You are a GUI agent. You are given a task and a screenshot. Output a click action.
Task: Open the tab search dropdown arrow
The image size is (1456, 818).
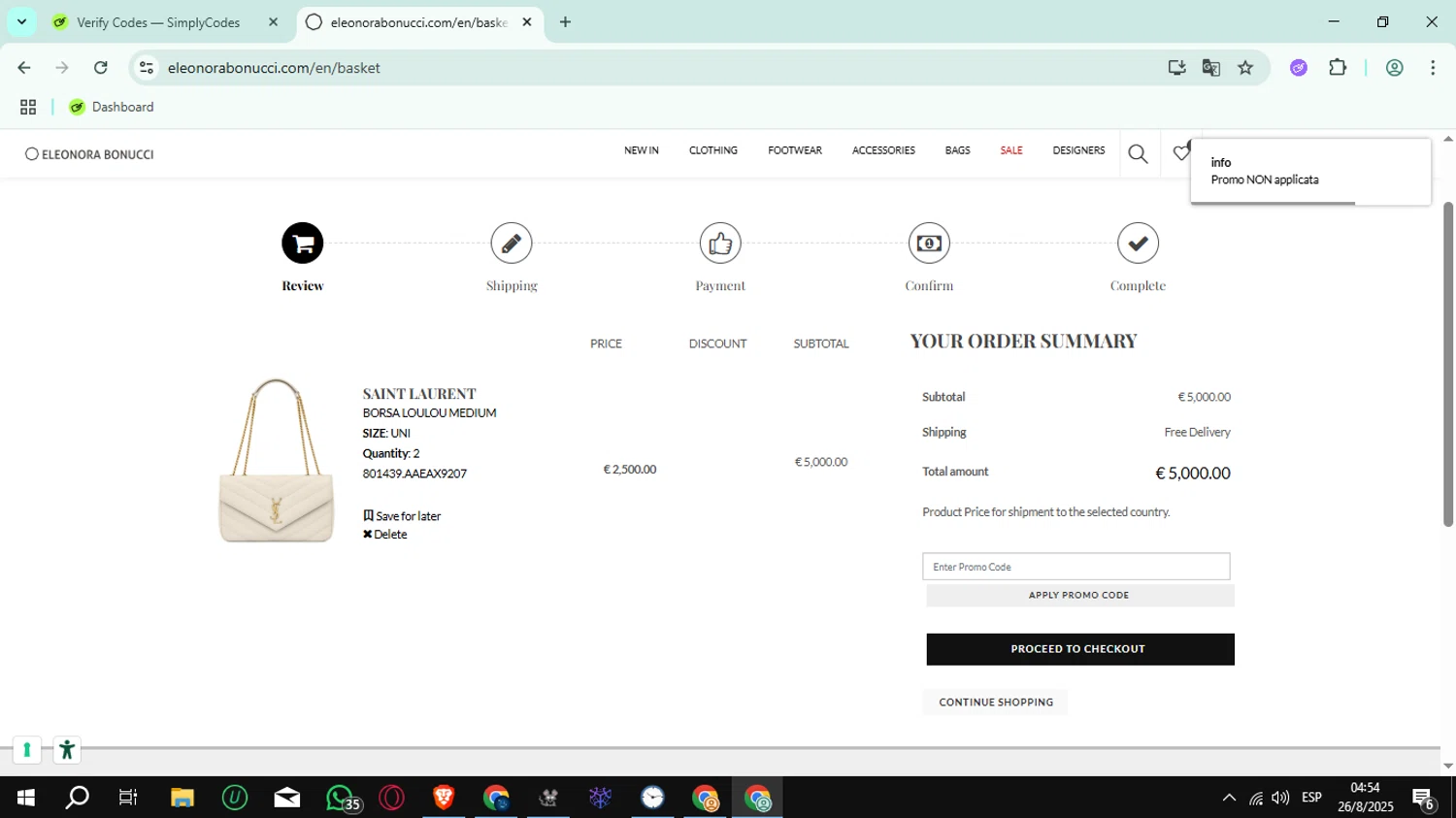tap(21, 21)
